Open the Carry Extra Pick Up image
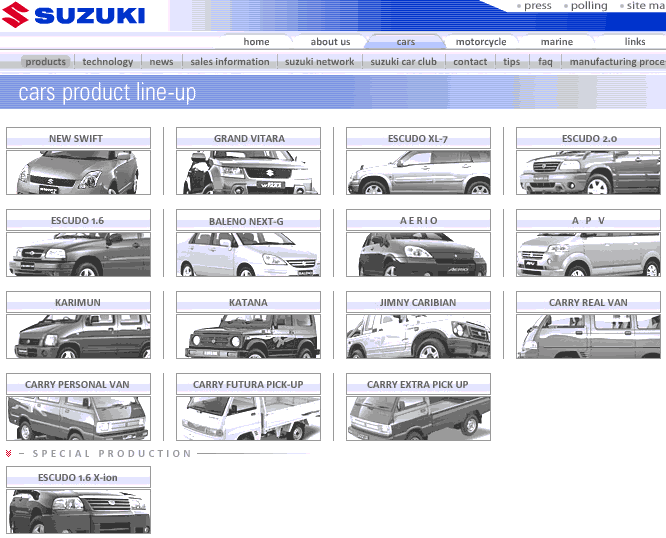The image size is (666, 538). (x=418, y=418)
